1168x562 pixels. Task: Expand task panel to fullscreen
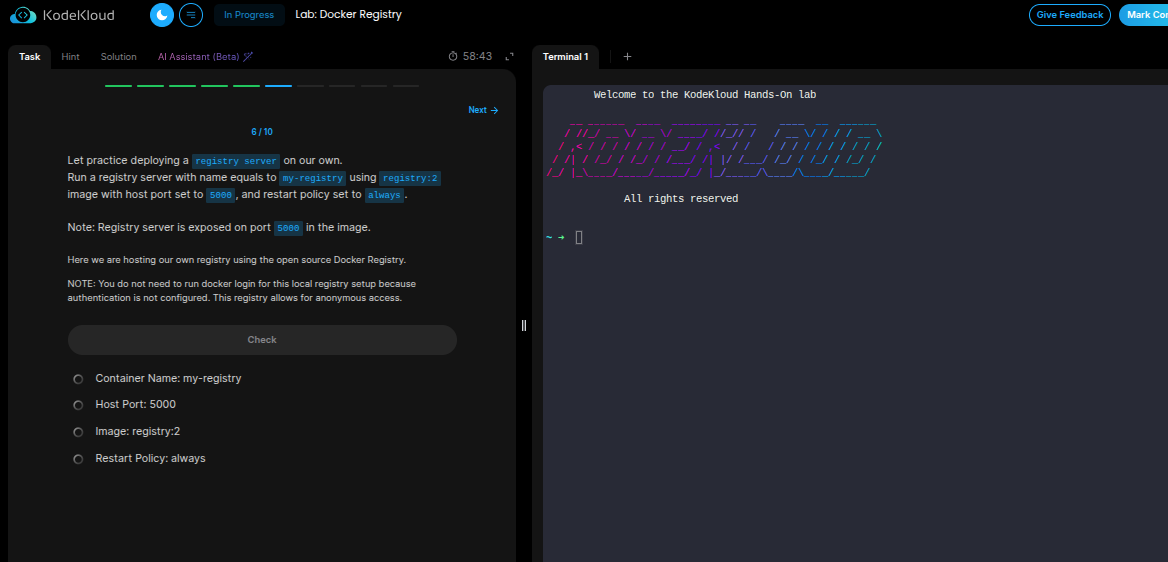coord(510,57)
